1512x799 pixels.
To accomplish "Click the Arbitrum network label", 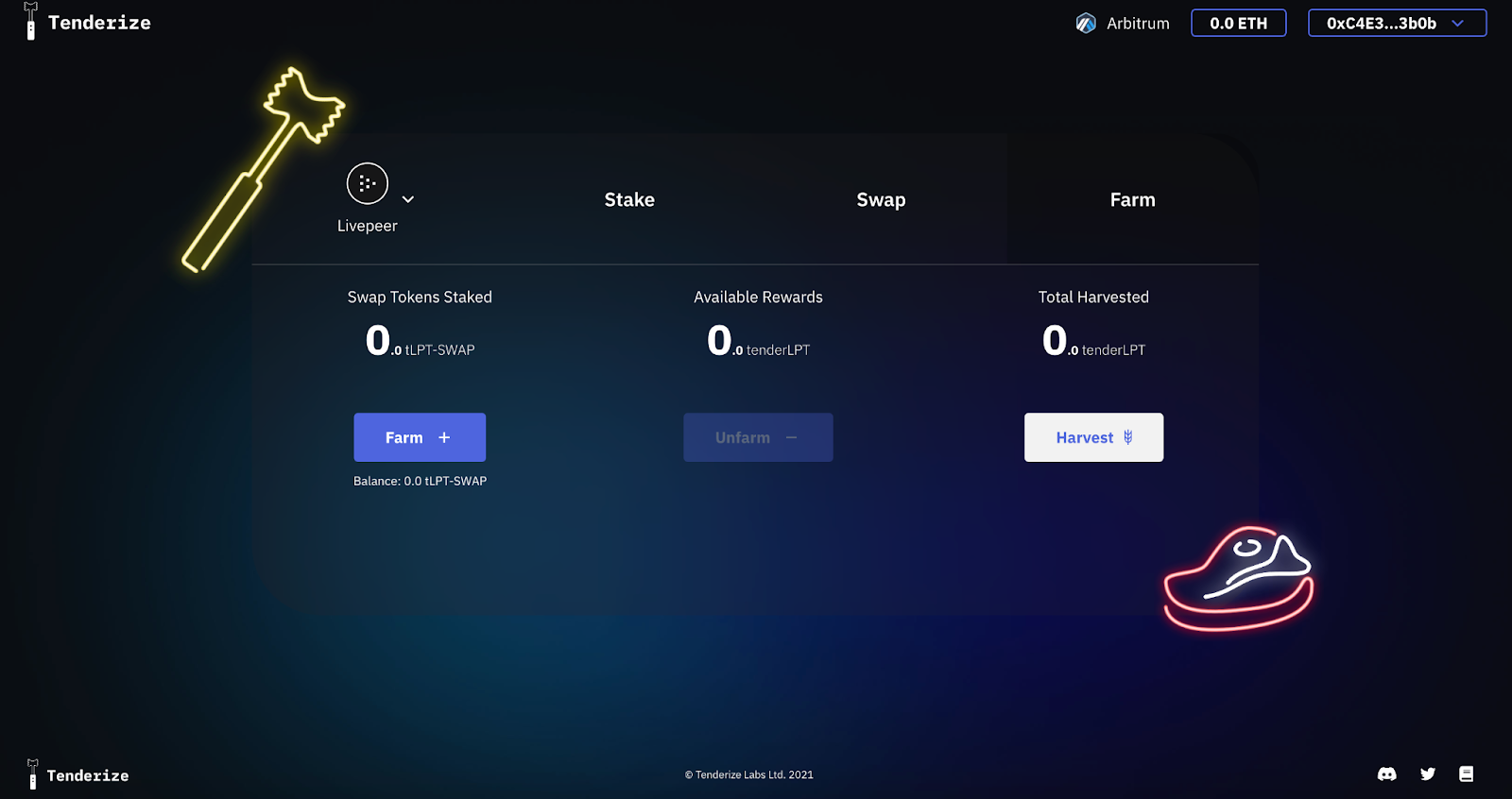I will tap(1138, 24).
